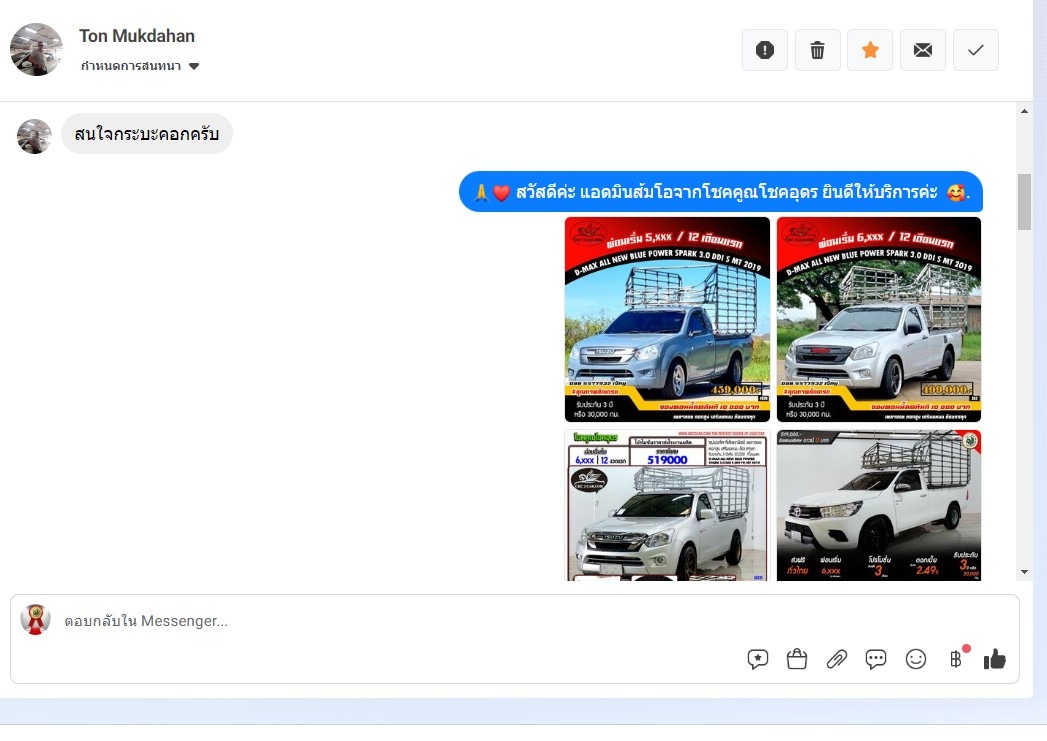The image size is (1047, 741).
Task: Attach a file with paperclip icon
Action: pos(837,660)
